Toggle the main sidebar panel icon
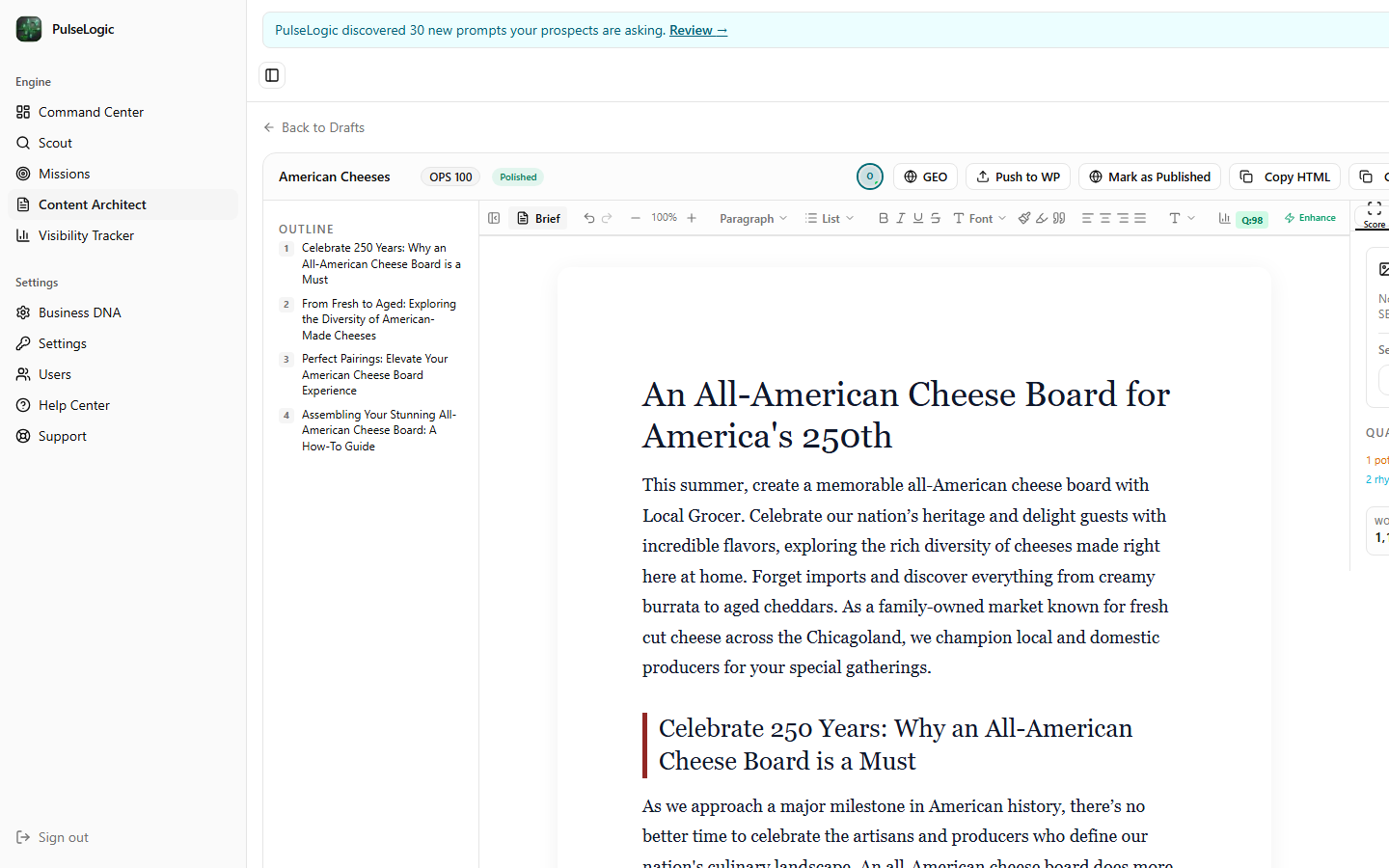 [x=272, y=75]
